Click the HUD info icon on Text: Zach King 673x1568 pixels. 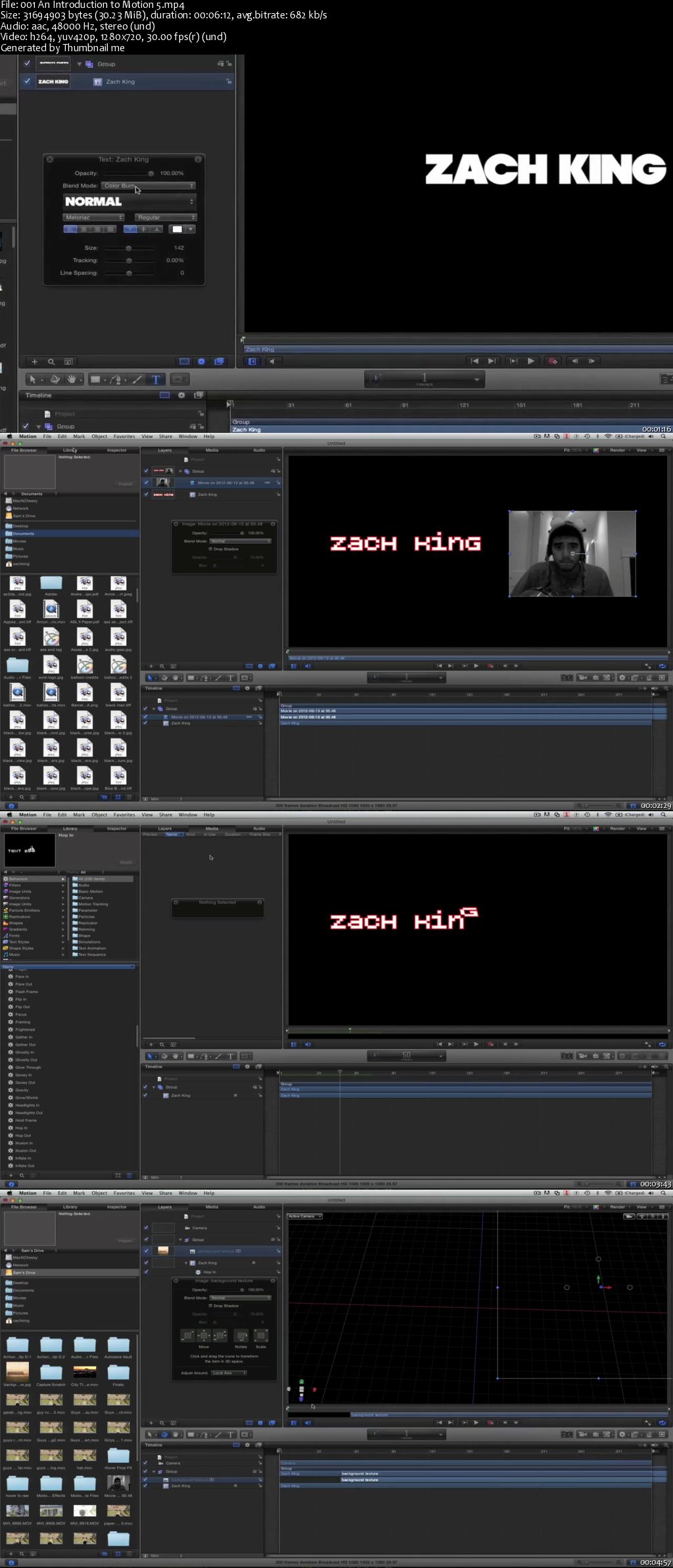pyautogui.click(x=198, y=159)
